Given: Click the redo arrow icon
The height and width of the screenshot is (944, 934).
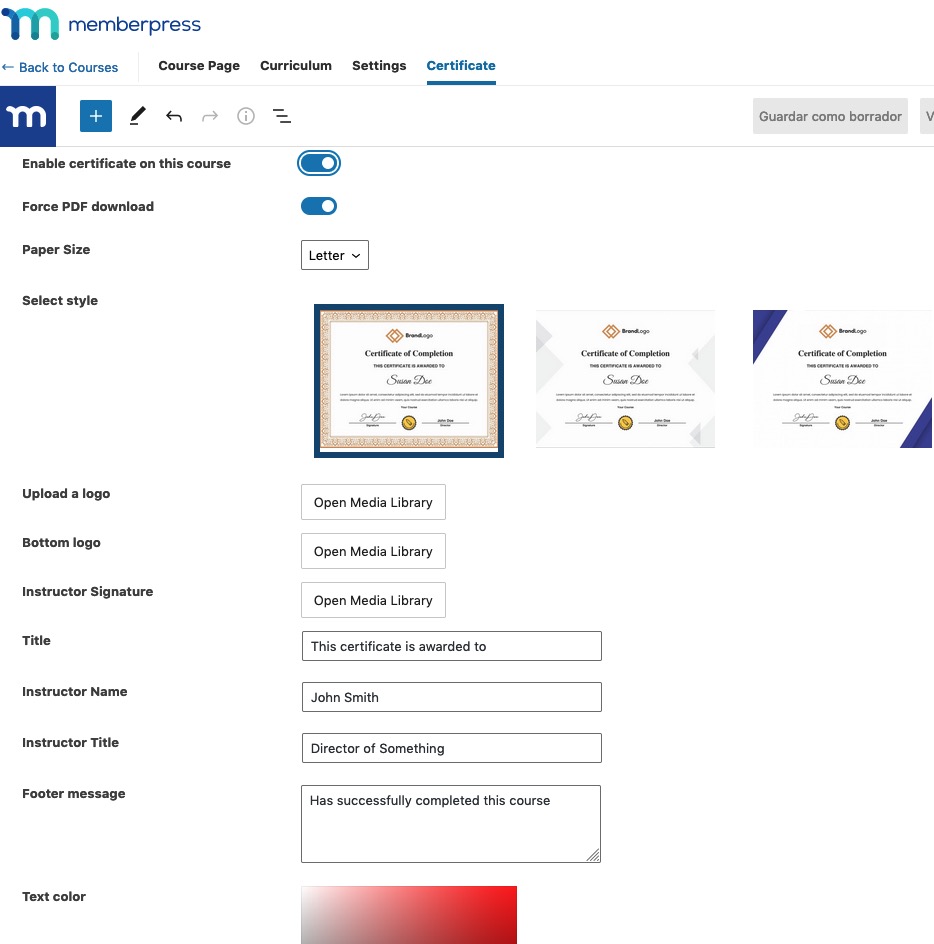Looking at the screenshot, I should click(210, 116).
